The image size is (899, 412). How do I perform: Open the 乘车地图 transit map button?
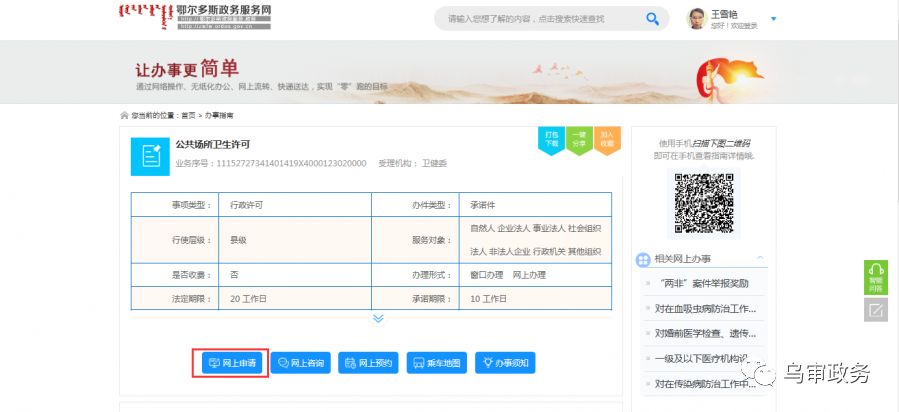click(x=436, y=362)
